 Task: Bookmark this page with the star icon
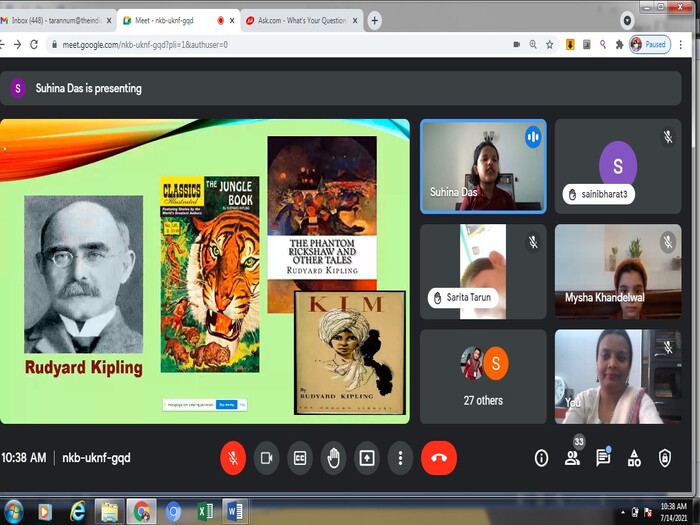coord(550,45)
